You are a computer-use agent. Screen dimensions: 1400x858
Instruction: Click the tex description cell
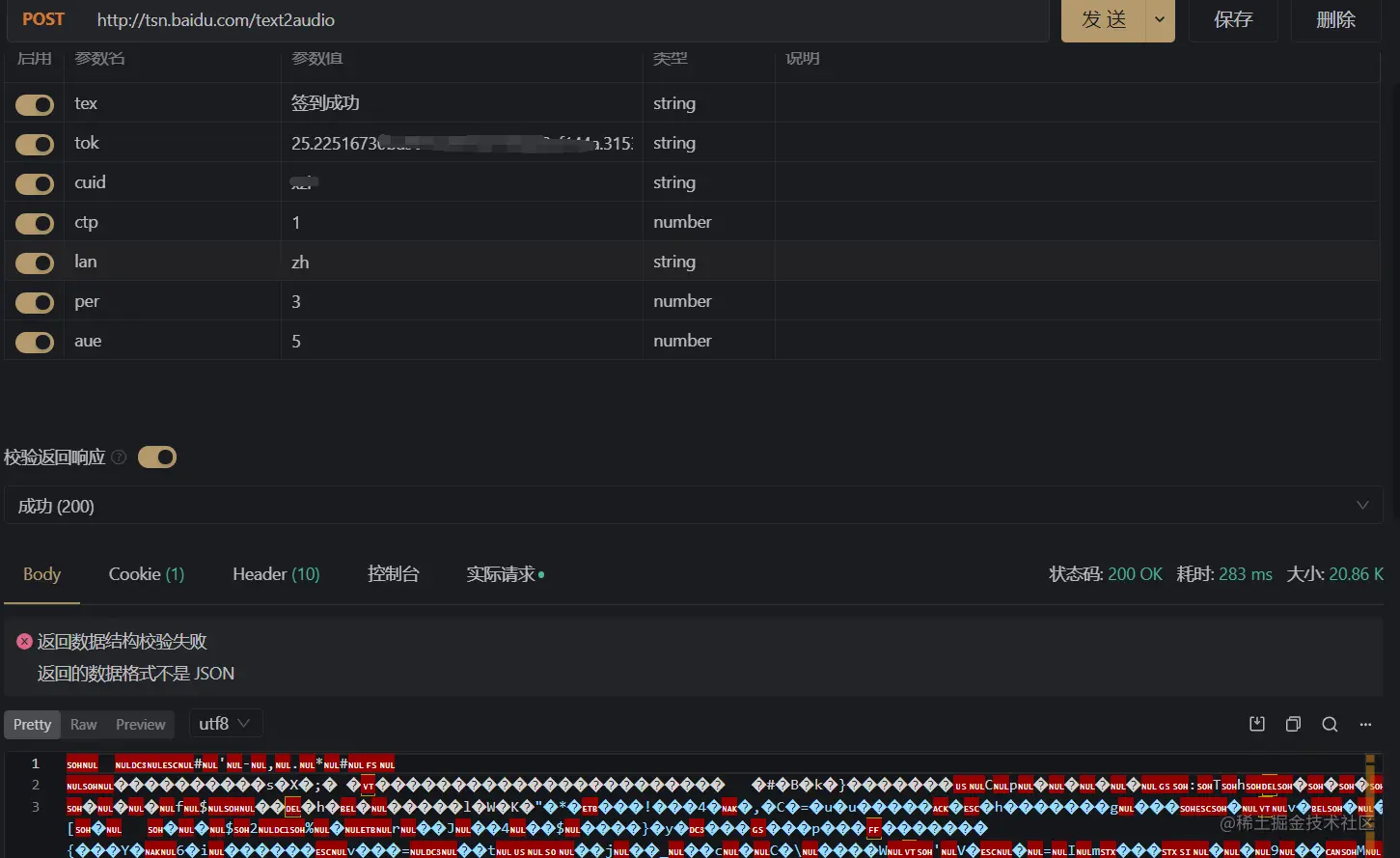(1078, 103)
